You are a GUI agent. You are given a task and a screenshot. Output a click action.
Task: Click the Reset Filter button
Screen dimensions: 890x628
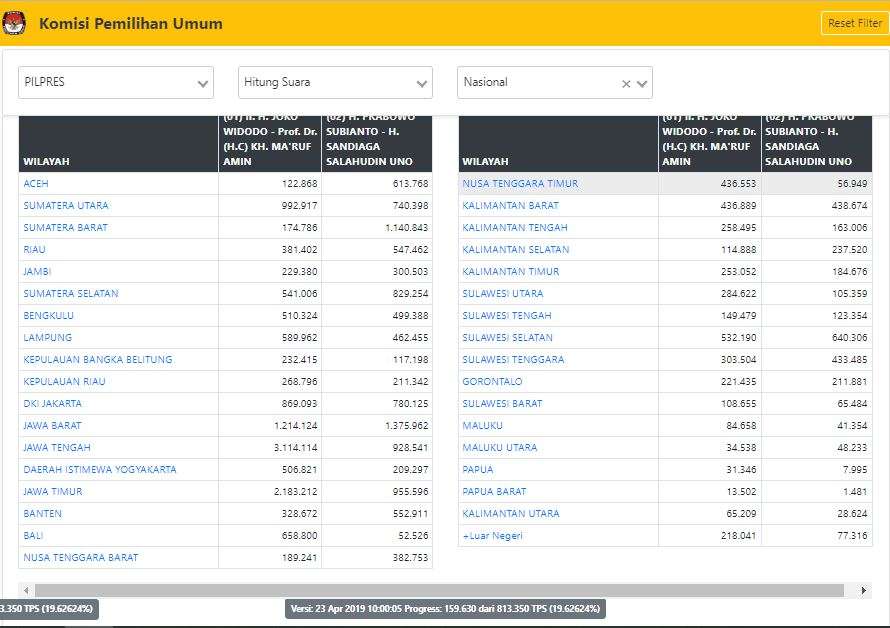pos(854,23)
